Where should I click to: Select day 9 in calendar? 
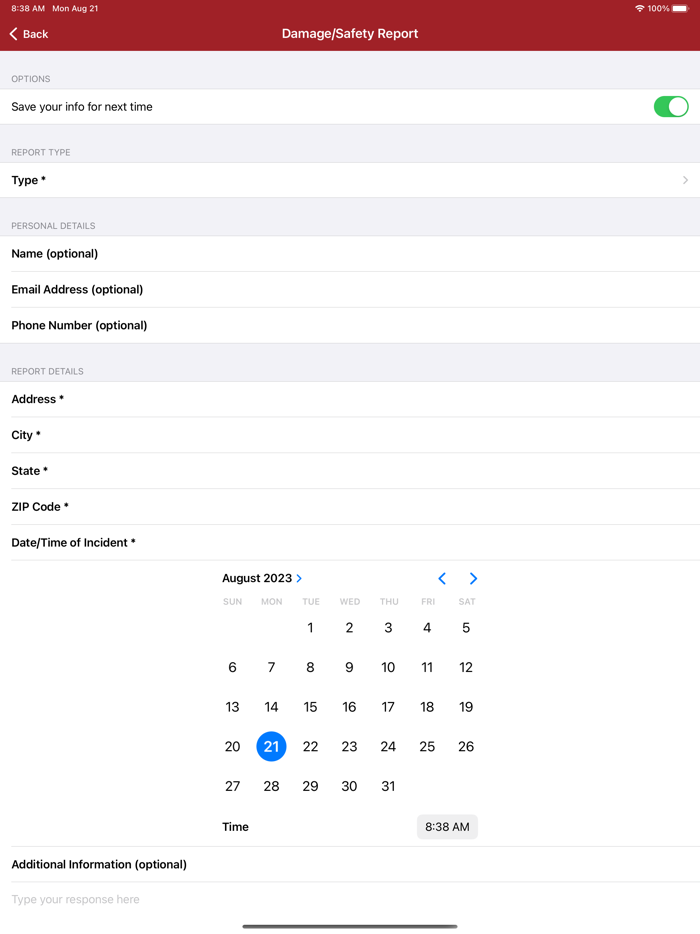[x=349, y=667]
